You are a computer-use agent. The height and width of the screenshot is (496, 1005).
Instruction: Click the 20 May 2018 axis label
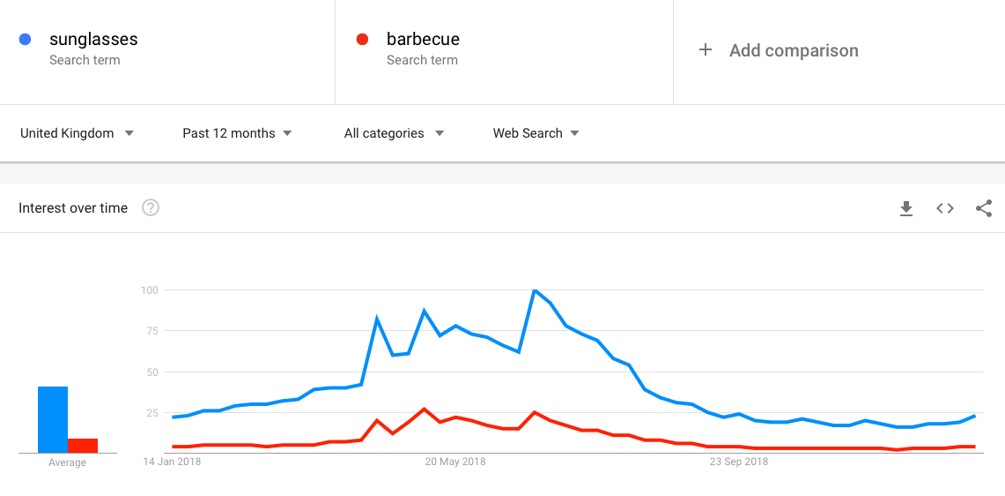click(456, 461)
